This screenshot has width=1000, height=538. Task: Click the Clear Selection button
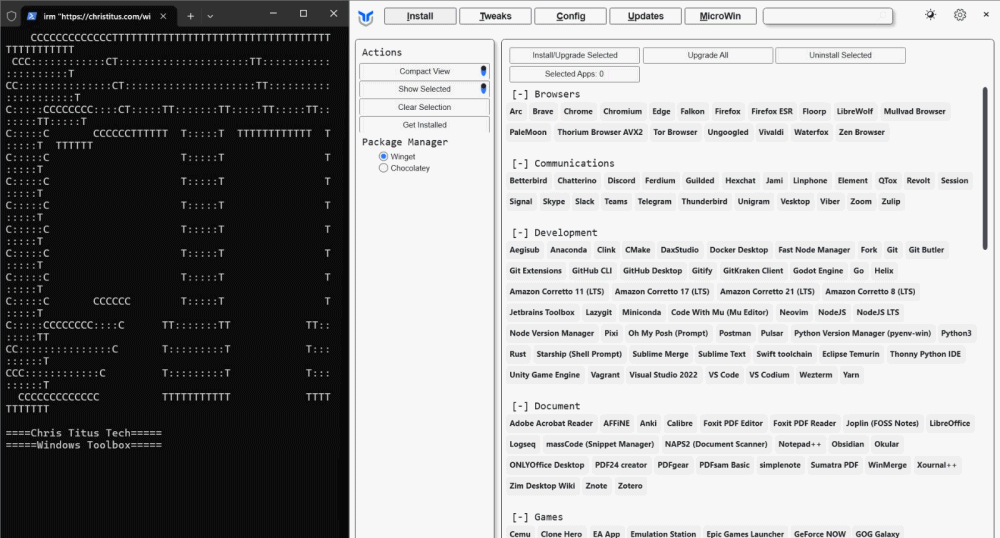point(424,107)
